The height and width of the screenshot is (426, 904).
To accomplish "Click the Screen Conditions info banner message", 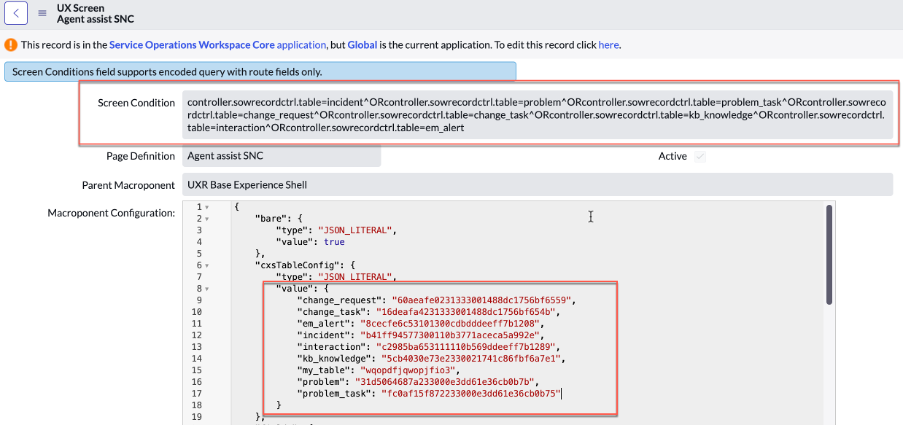I will pos(260,72).
